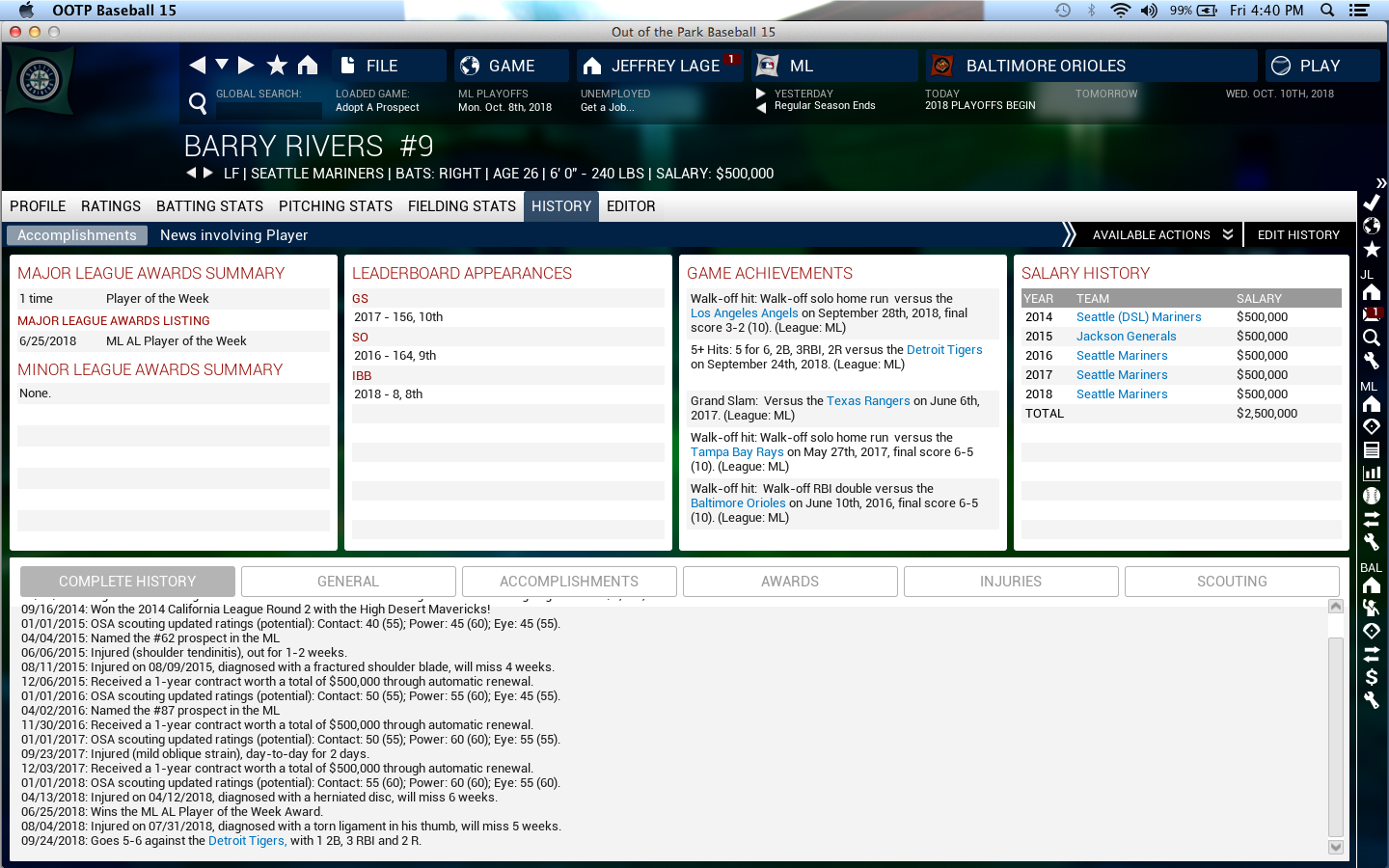This screenshot has height=868, width=1389.
Task: Open the GAME menu
Action: 511,66
